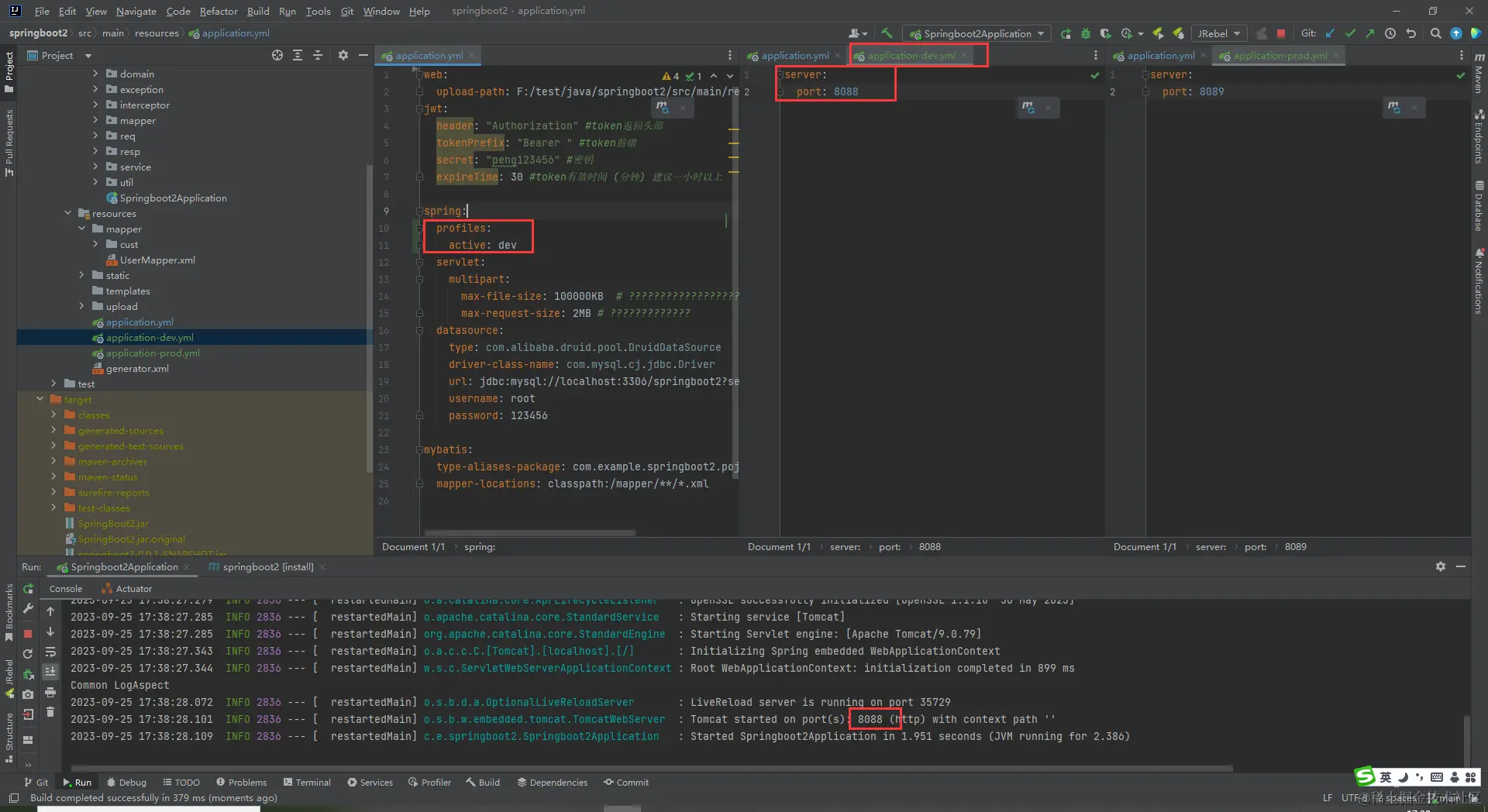Select application-prod.yml in project tree
Image resolution: width=1488 pixels, height=812 pixels.
153,353
